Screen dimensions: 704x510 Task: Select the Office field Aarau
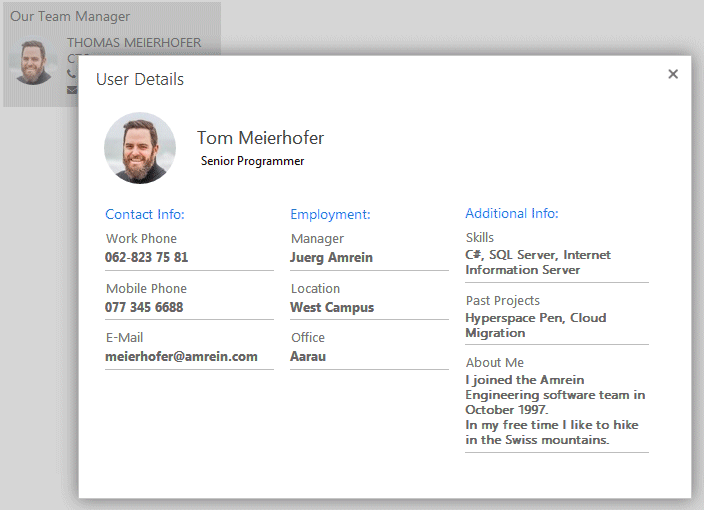[308, 356]
